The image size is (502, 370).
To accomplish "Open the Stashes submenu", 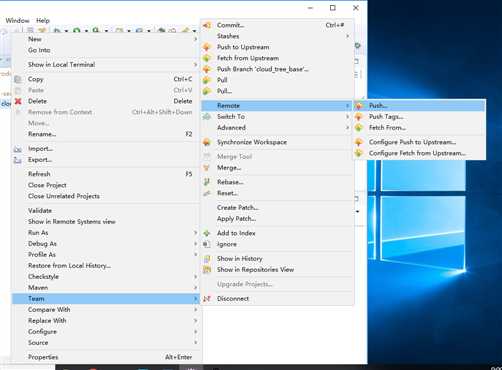I will 276,36.
